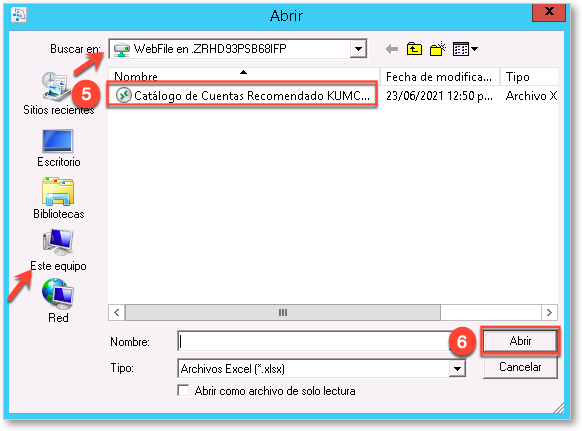Open the view menu dropdown arrow
Viewport: 582px width, 431px height.
pos(475,49)
